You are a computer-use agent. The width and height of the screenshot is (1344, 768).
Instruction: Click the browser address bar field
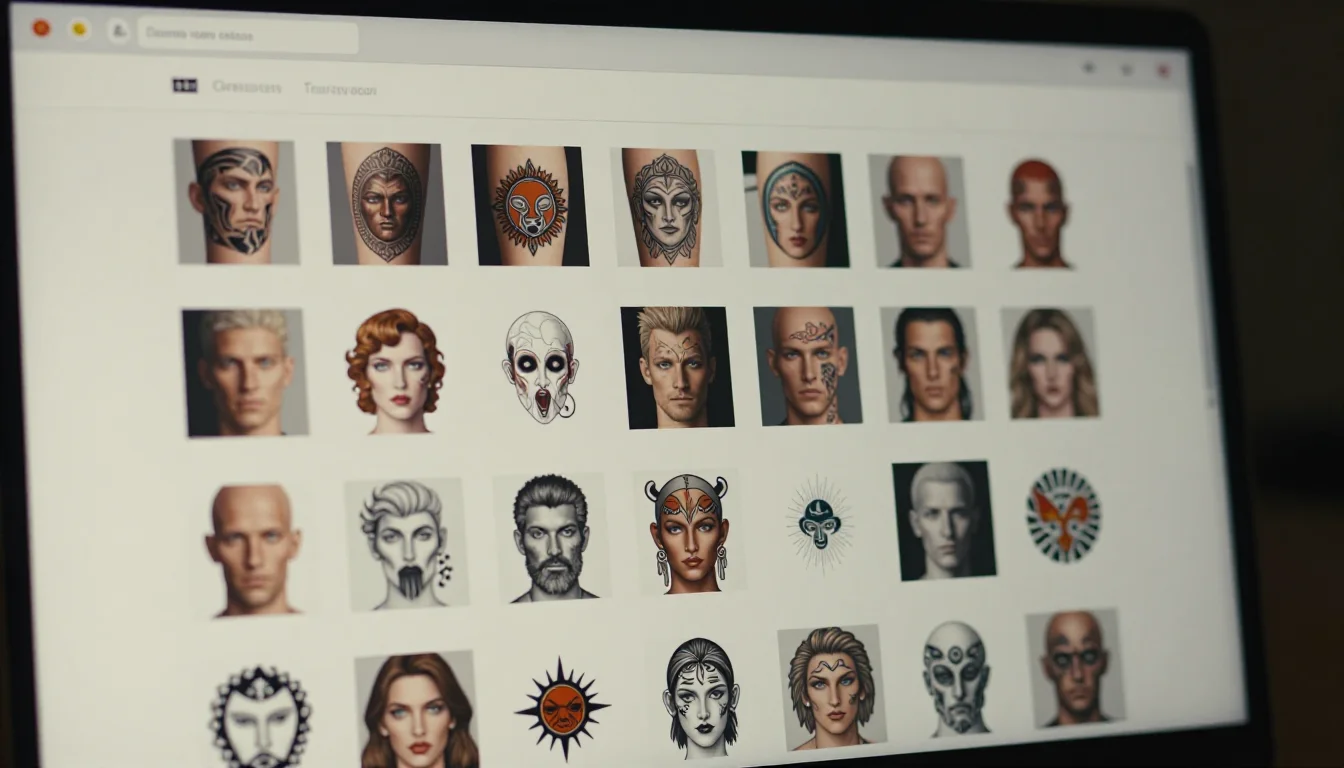pyautogui.click(x=247, y=35)
